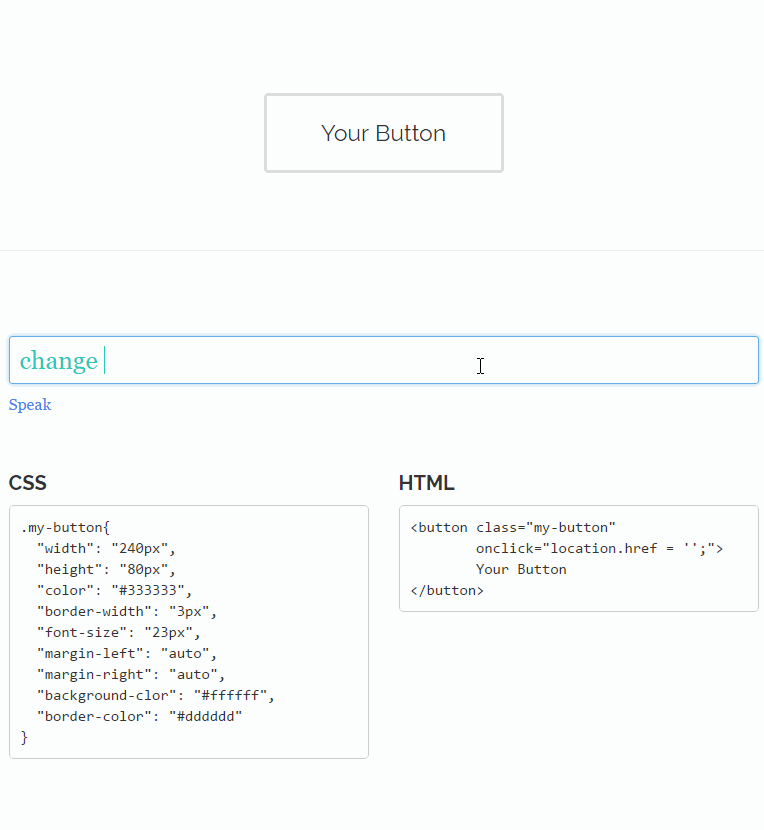Click the "border-color": "#dddddd" CSS line
The image size is (764, 830).
click(139, 716)
